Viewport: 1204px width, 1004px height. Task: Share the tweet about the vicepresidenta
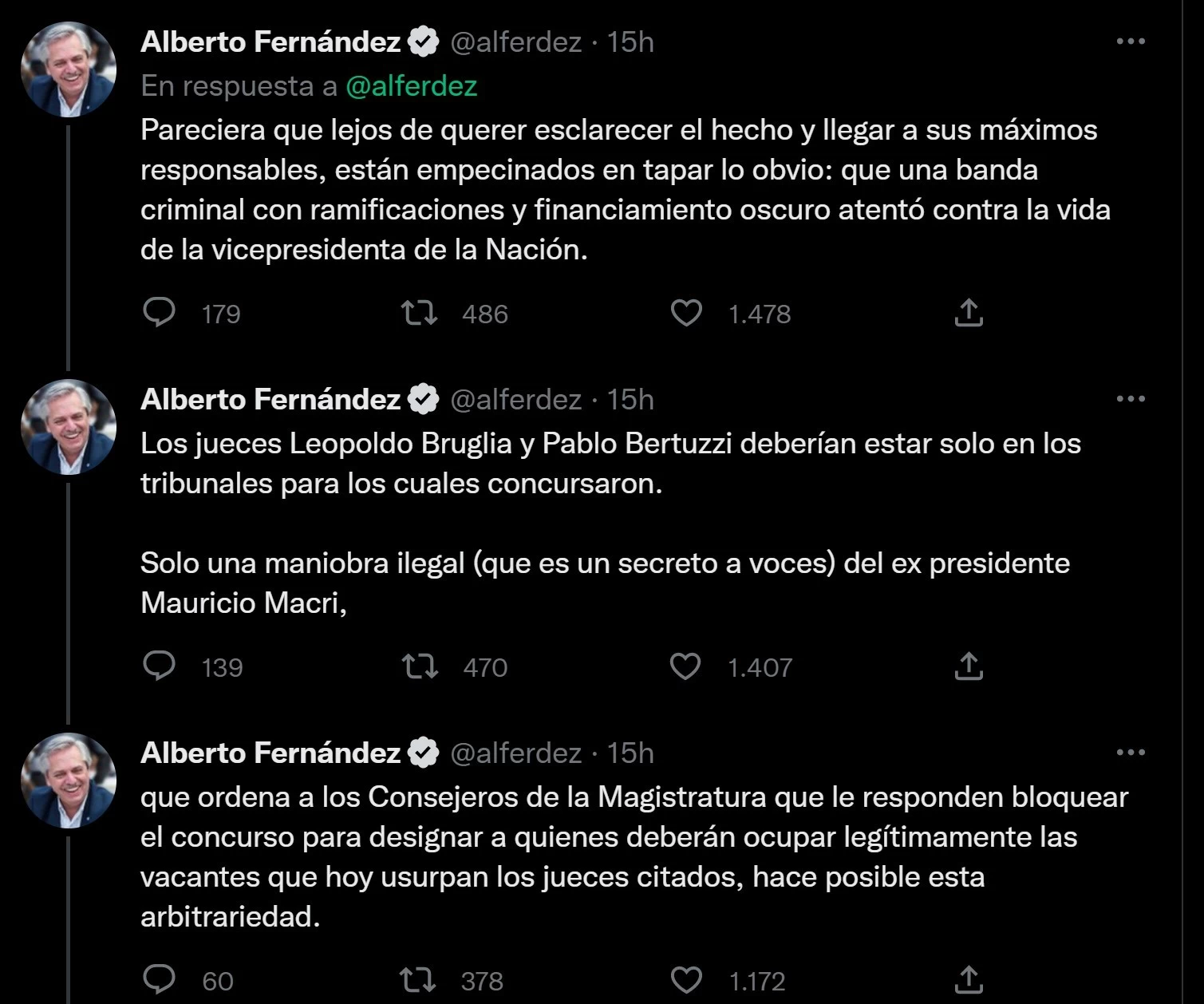(968, 313)
